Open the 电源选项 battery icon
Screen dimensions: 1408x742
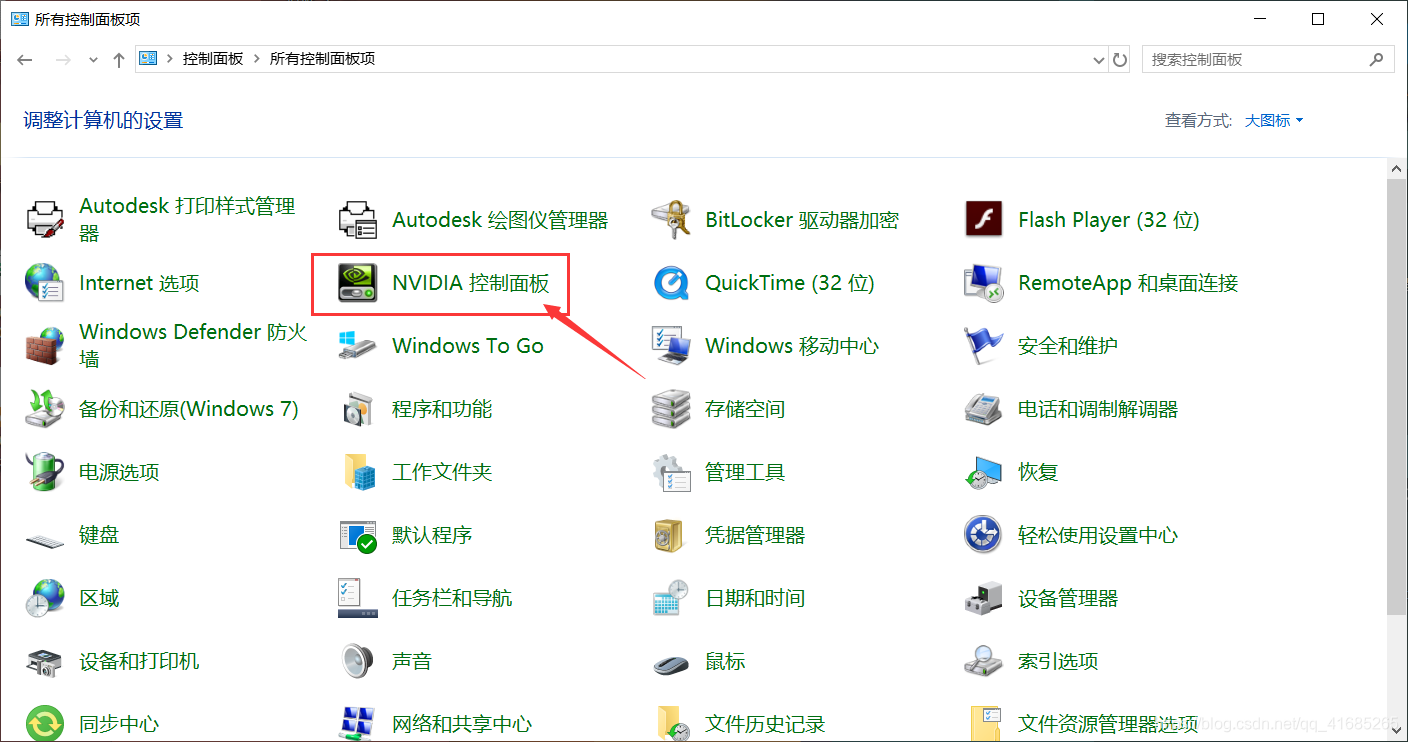point(45,472)
